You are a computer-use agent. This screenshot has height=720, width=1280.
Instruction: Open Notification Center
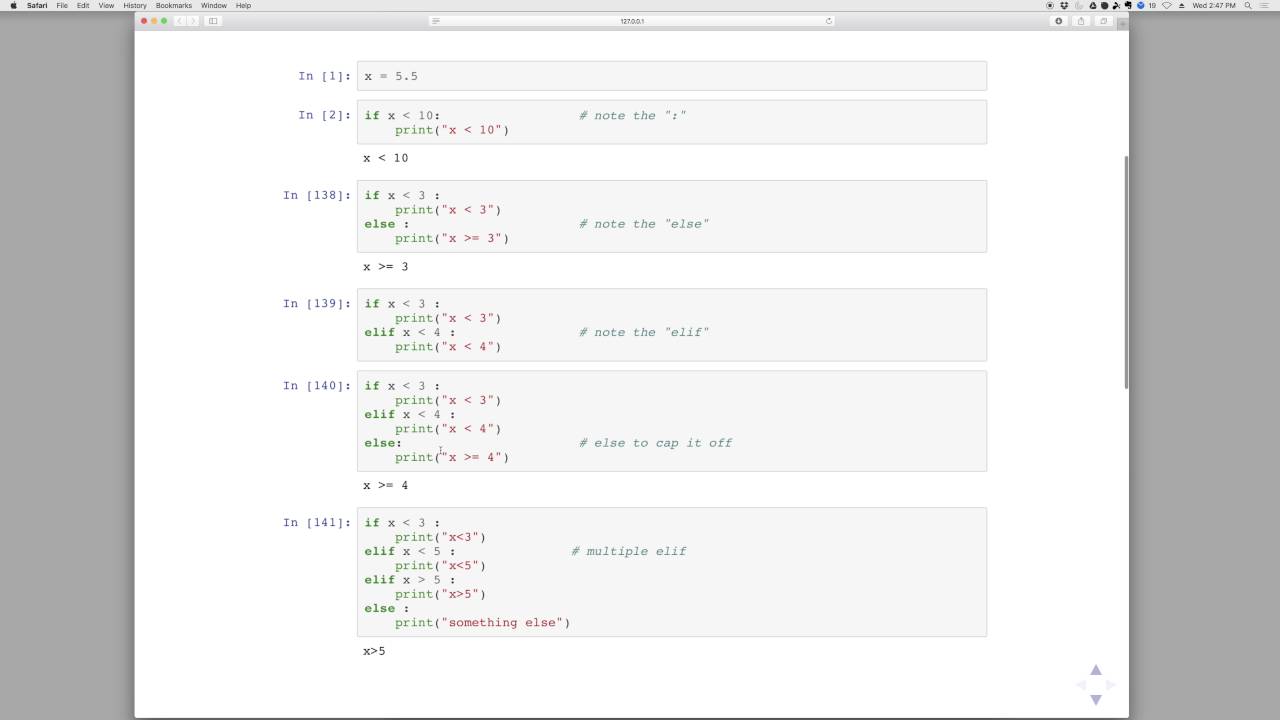pyautogui.click(x=1265, y=5)
